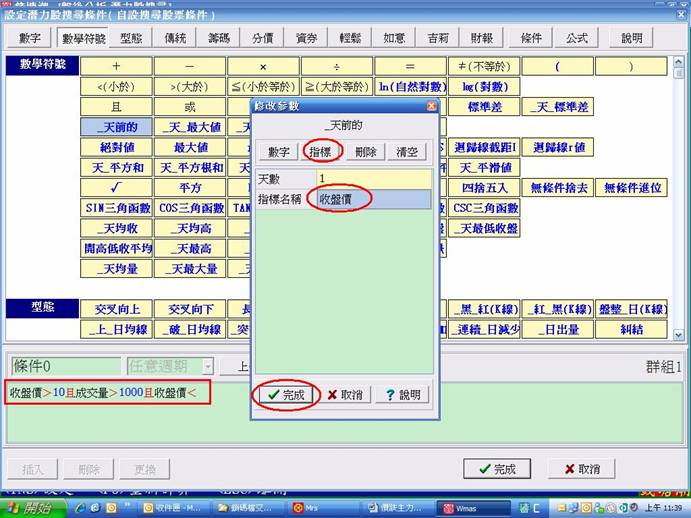Click 刪除 button in the dialog
The width and height of the screenshot is (691, 518).
[x=365, y=151]
